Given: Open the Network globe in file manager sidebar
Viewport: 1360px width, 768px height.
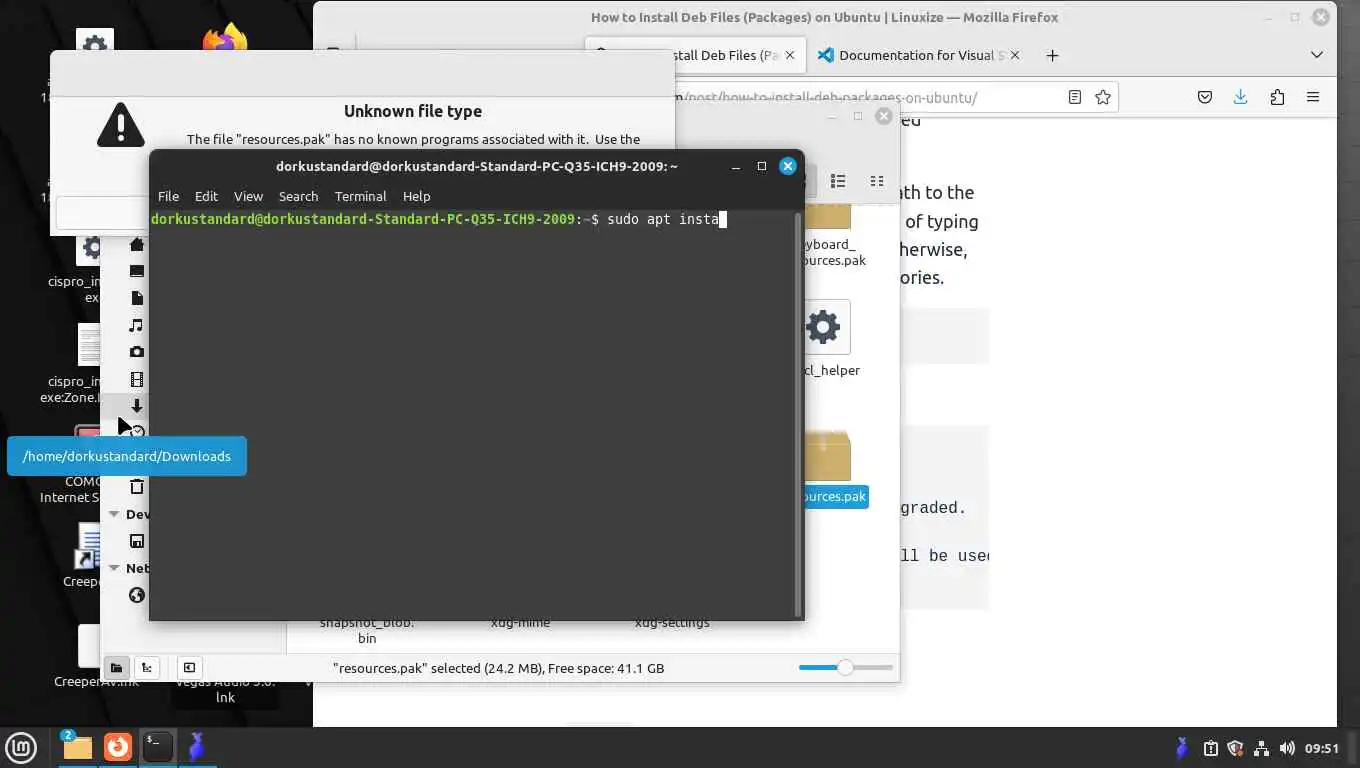Looking at the screenshot, I should click(137, 595).
